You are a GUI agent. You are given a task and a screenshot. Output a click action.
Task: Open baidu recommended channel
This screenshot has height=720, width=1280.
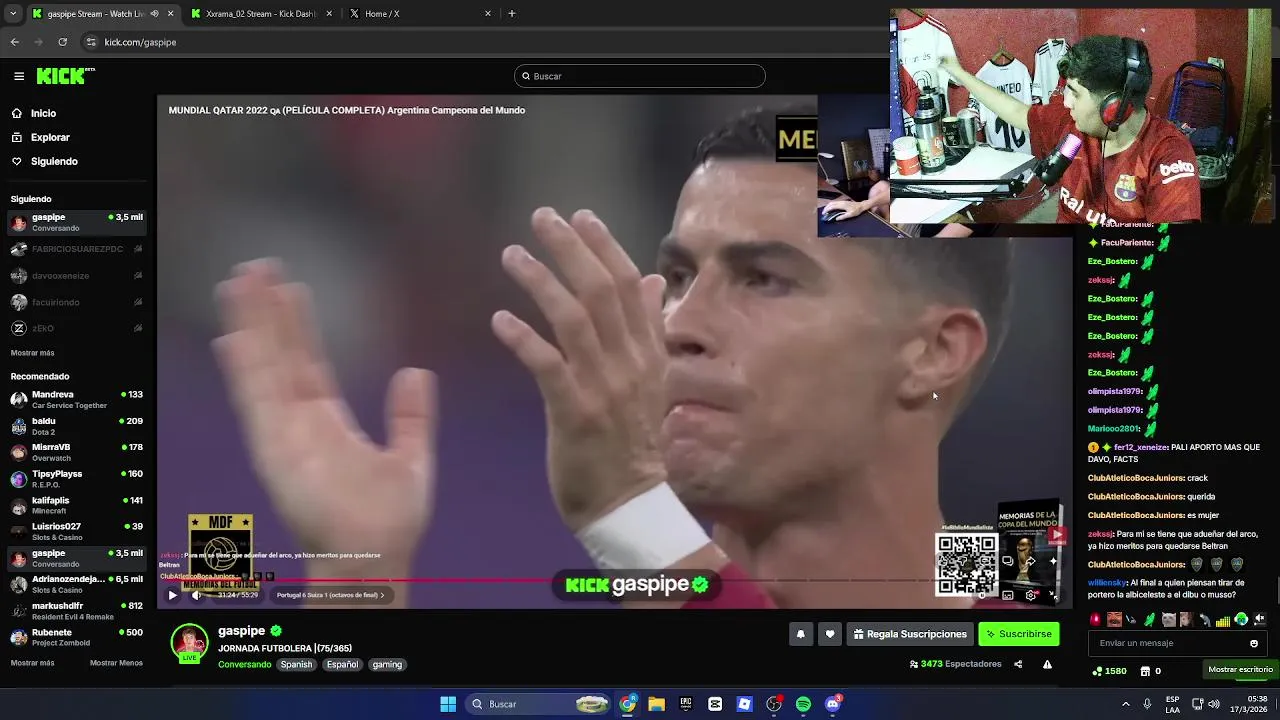point(76,426)
